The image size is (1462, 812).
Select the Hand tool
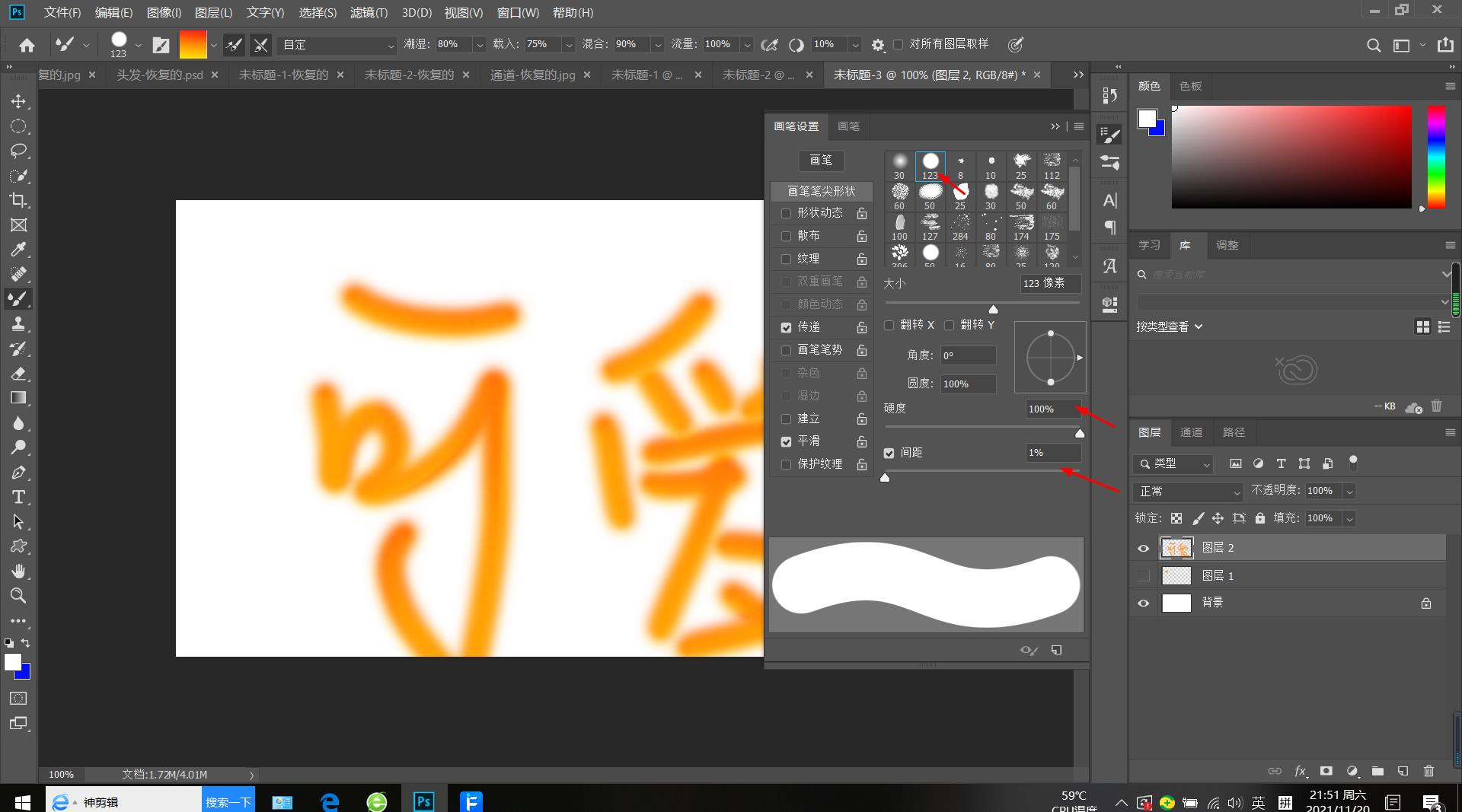pyautogui.click(x=18, y=571)
